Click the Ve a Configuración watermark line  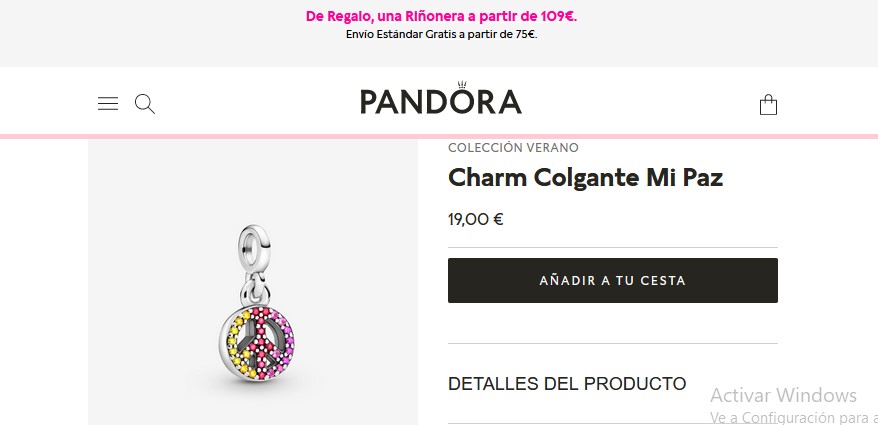tap(793, 418)
